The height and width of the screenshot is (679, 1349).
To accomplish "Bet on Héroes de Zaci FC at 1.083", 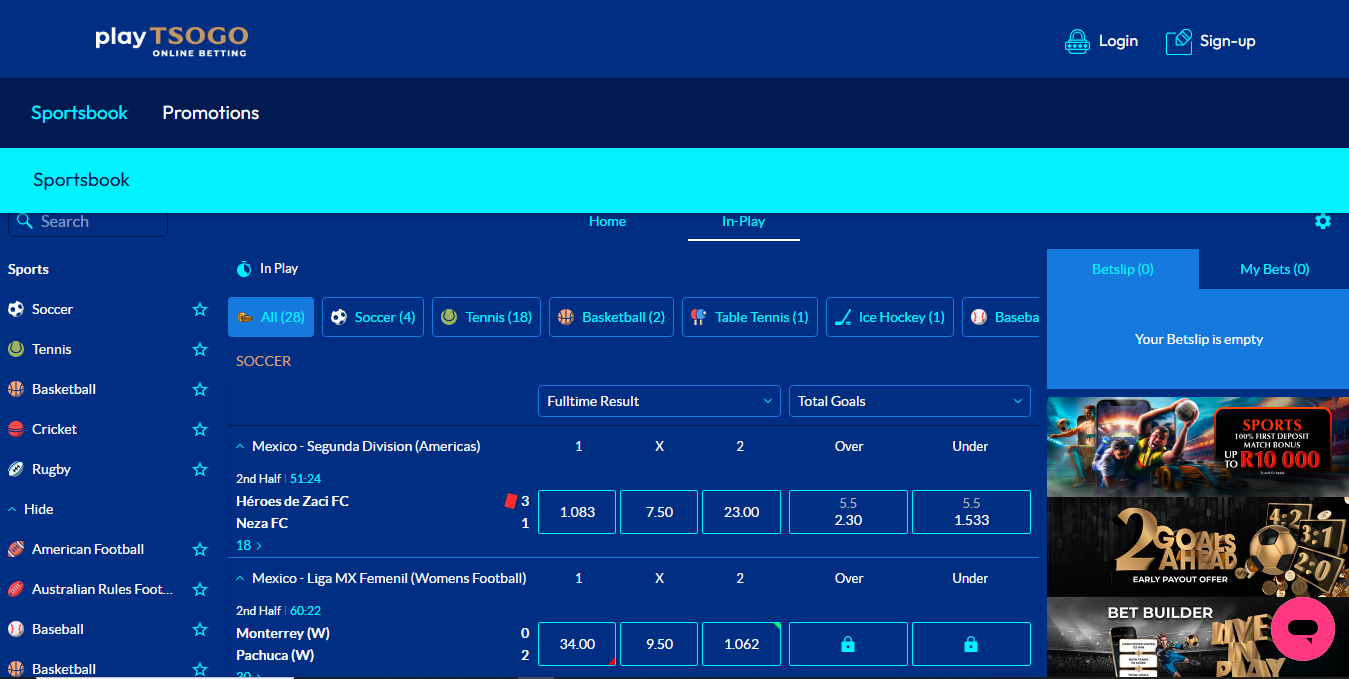I will click(x=577, y=512).
